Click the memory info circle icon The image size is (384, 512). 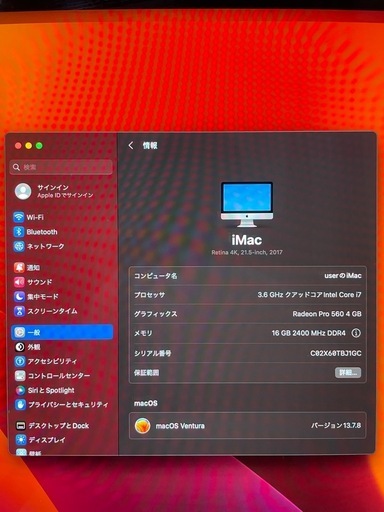(x=356, y=333)
